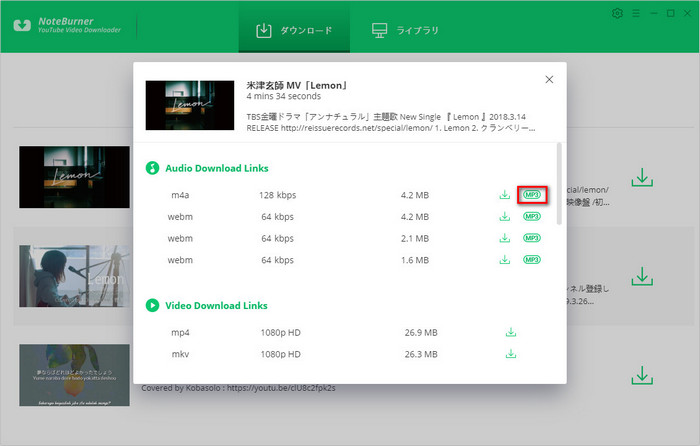The height and width of the screenshot is (446, 700).
Task: Click the reissuerecords.net URL in description
Action: point(357,128)
